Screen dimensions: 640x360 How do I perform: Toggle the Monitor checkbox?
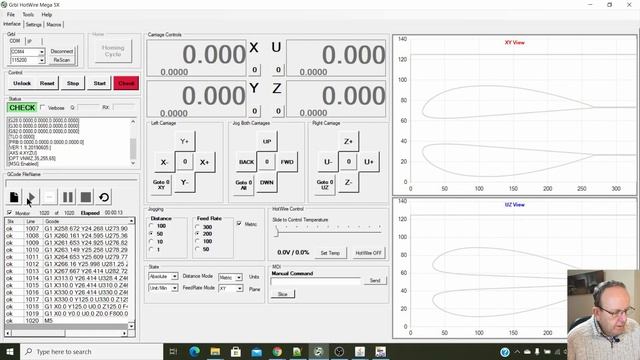point(9,213)
